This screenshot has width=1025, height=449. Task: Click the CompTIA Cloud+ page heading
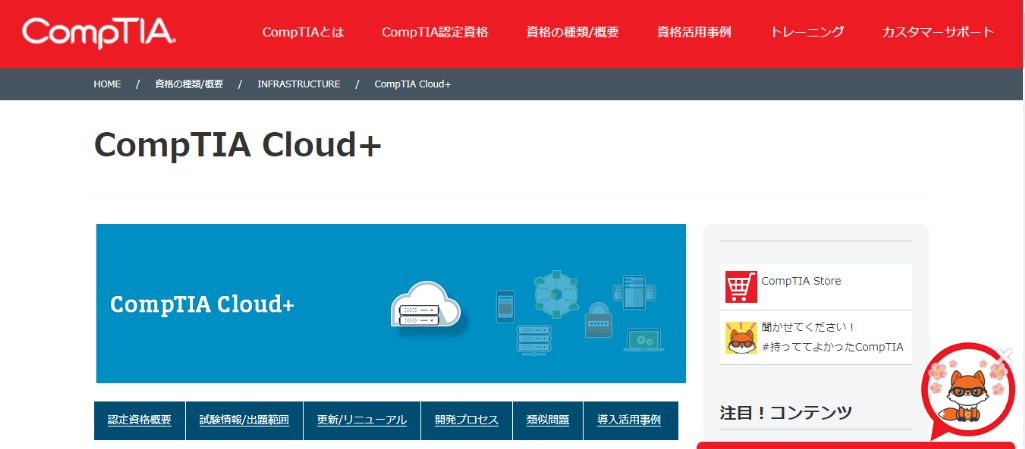[238, 145]
